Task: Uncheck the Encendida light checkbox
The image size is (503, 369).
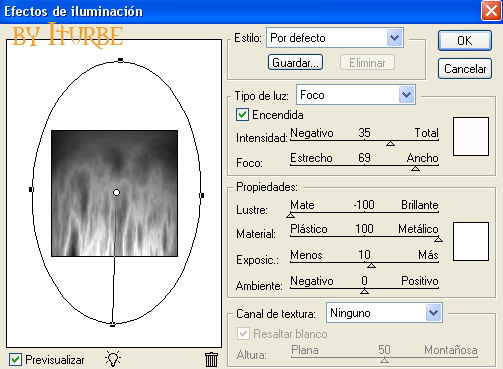Action: (242, 115)
